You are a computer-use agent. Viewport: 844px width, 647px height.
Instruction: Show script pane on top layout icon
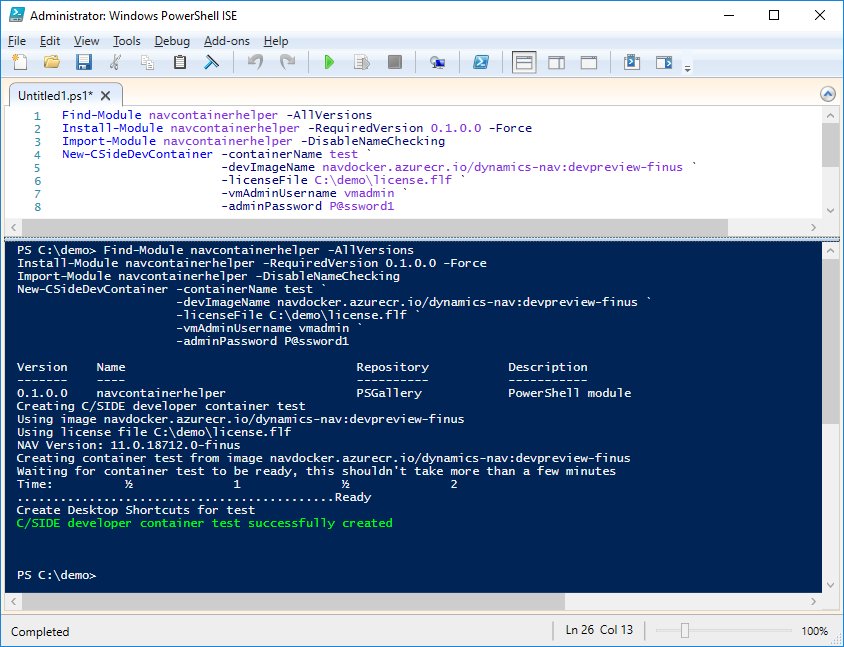point(524,62)
